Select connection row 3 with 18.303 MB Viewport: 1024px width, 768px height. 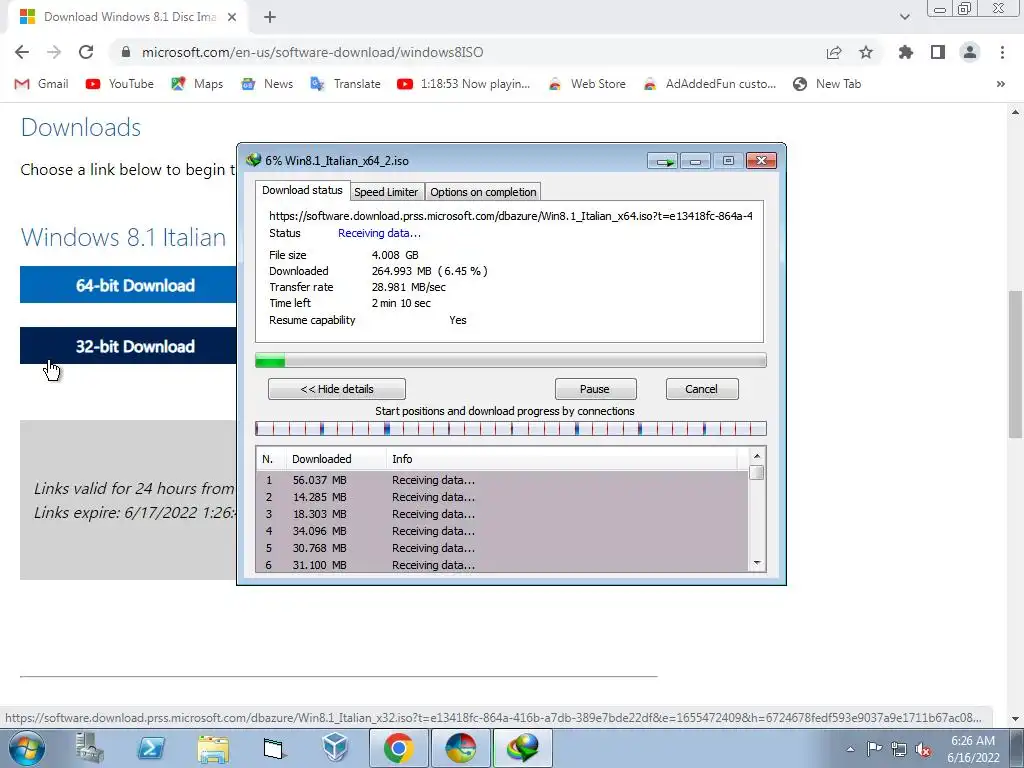tap(502, 514)
